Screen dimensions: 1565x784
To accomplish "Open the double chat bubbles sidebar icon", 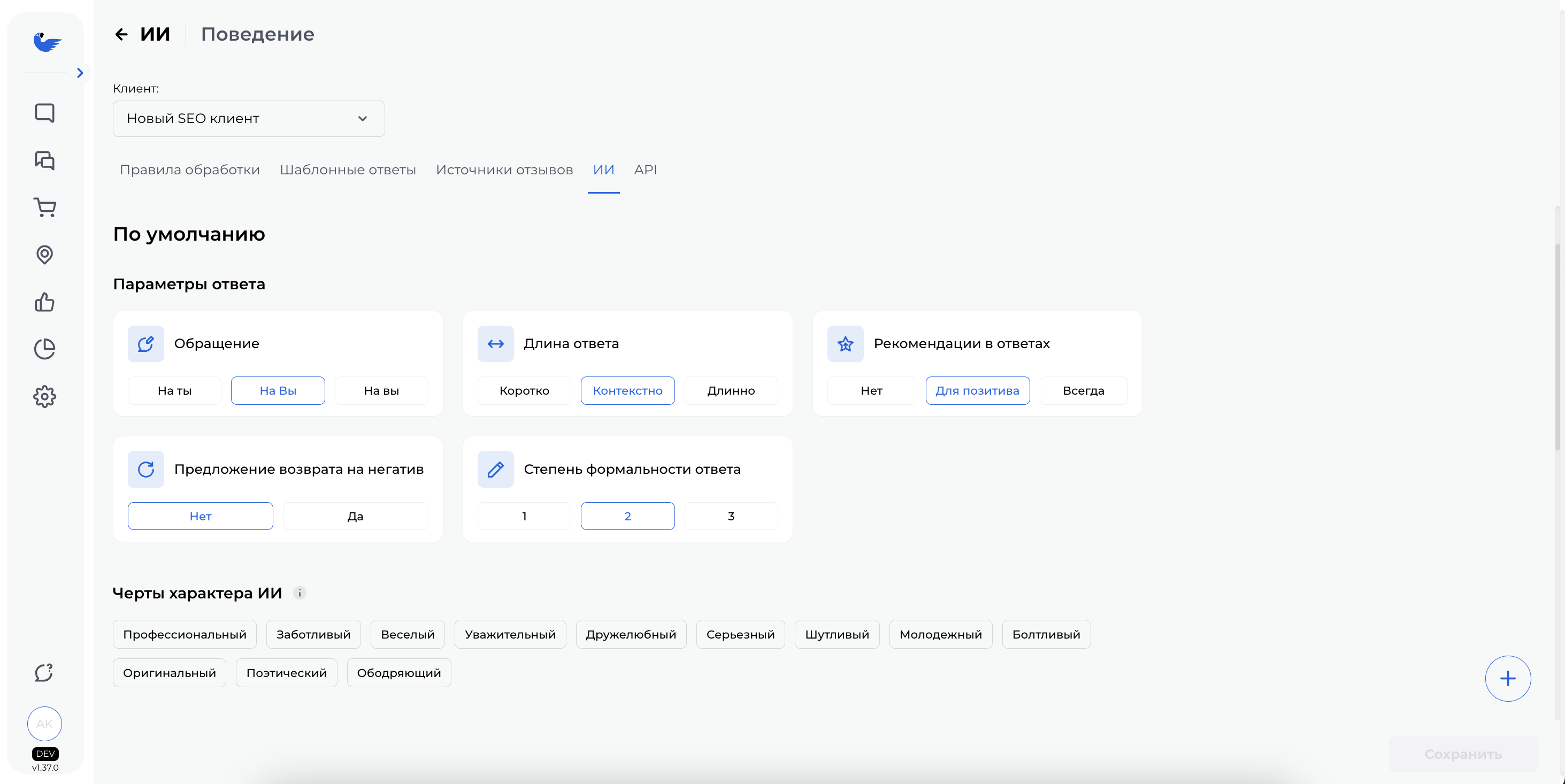I will click(44, 160).
